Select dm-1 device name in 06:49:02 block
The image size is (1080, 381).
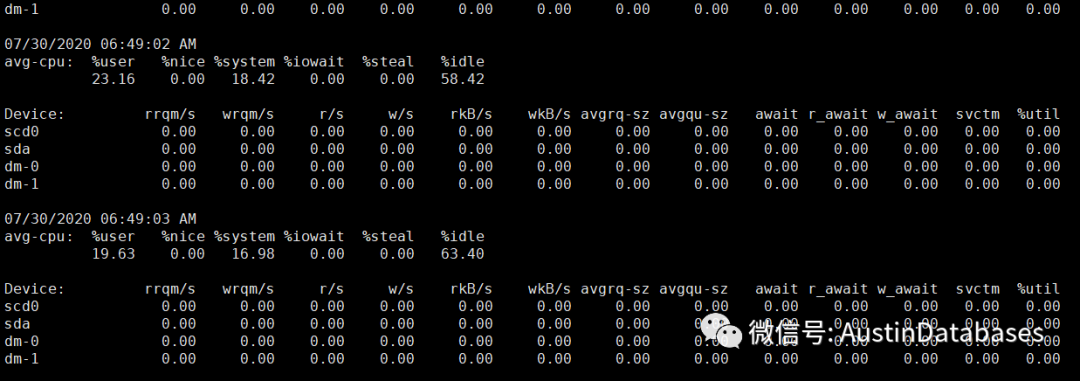tap(22, 184)
